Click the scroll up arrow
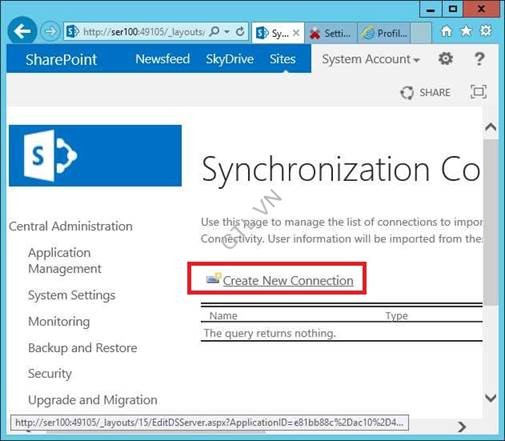505x441 pixels. click(x=491, y=127)
